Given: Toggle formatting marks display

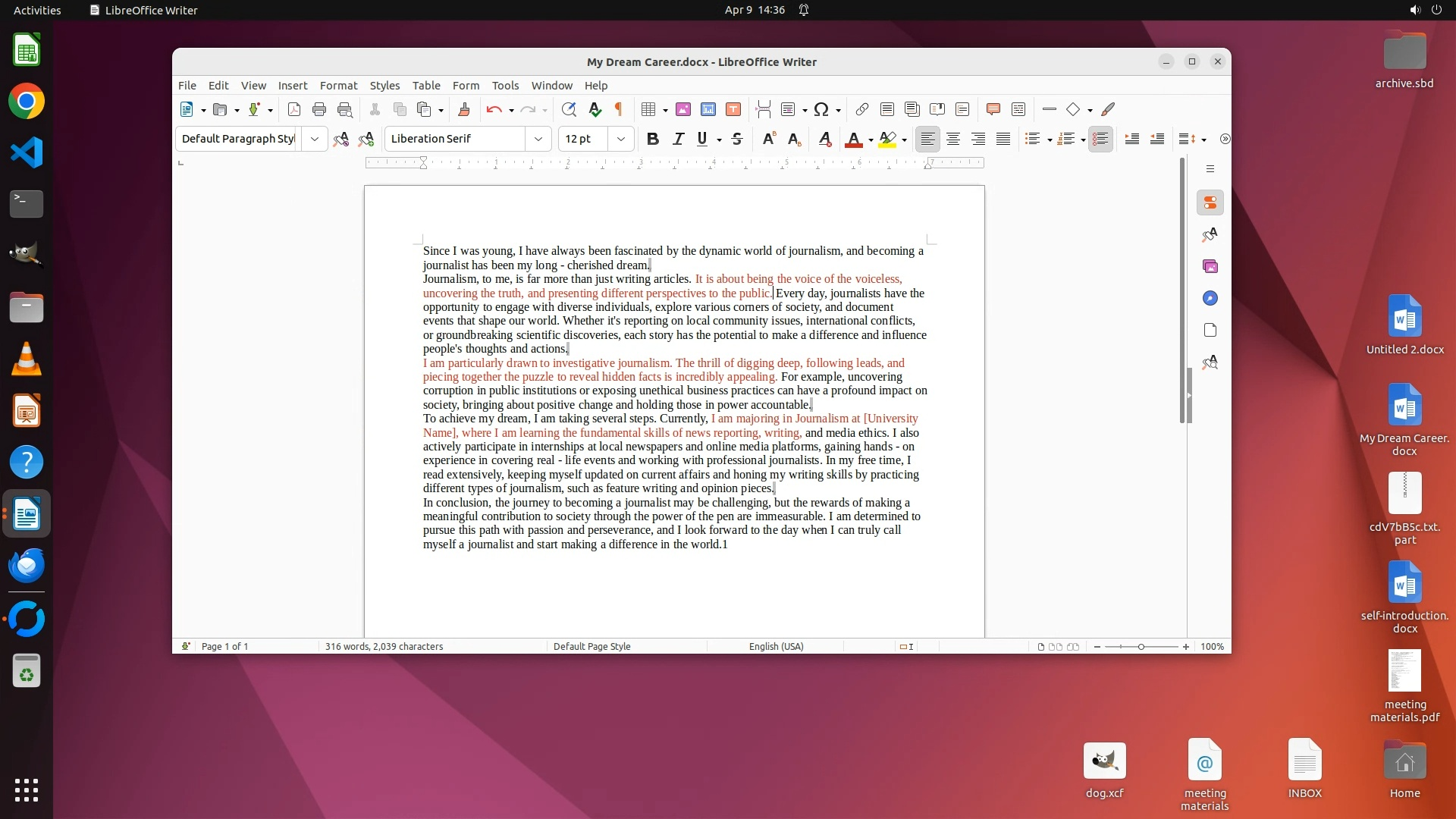Looking at the screenshot, I should [619, 109].
